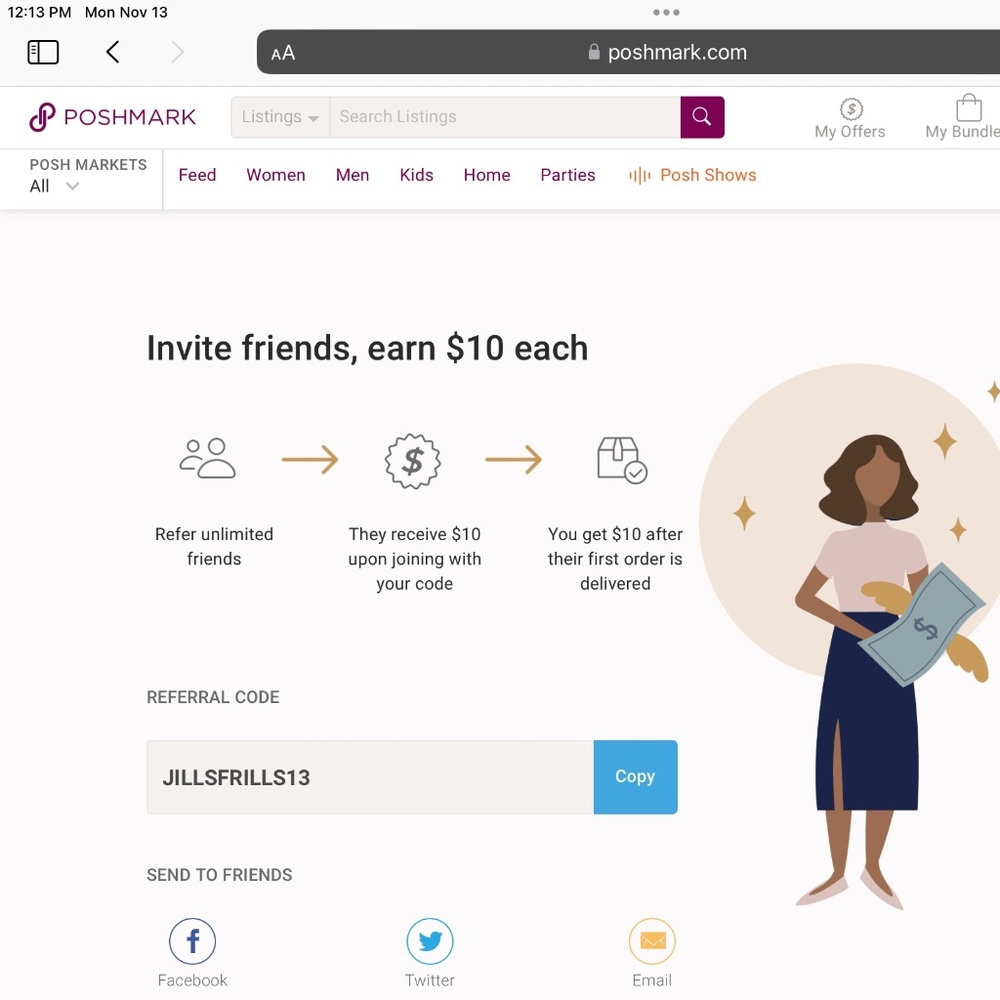Viewport: 1000px width, 1000px height.
Task: Go back with the browser back arrow
Action: click(x=113, y=52)
